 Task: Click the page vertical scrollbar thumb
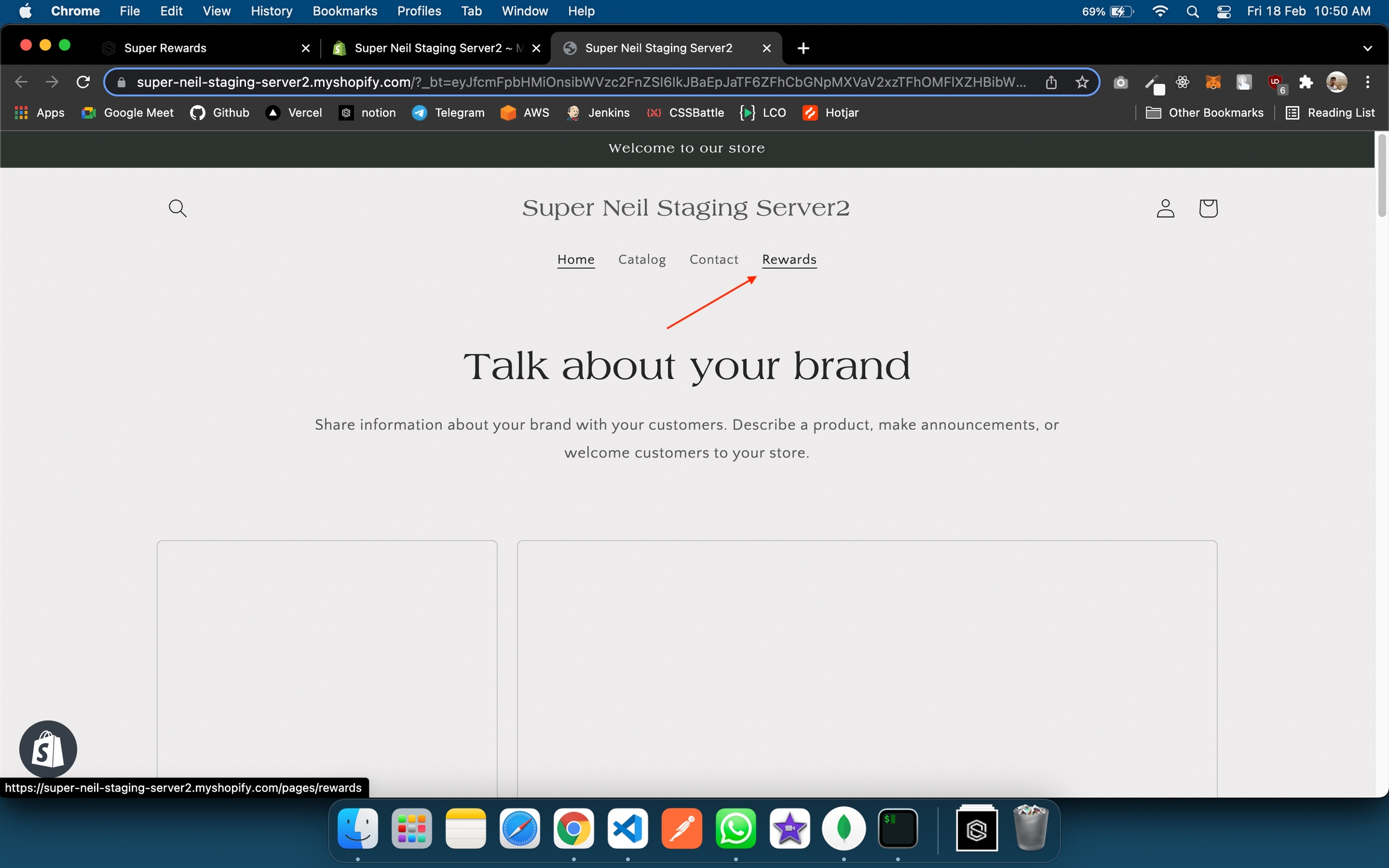click(1381, 175)
